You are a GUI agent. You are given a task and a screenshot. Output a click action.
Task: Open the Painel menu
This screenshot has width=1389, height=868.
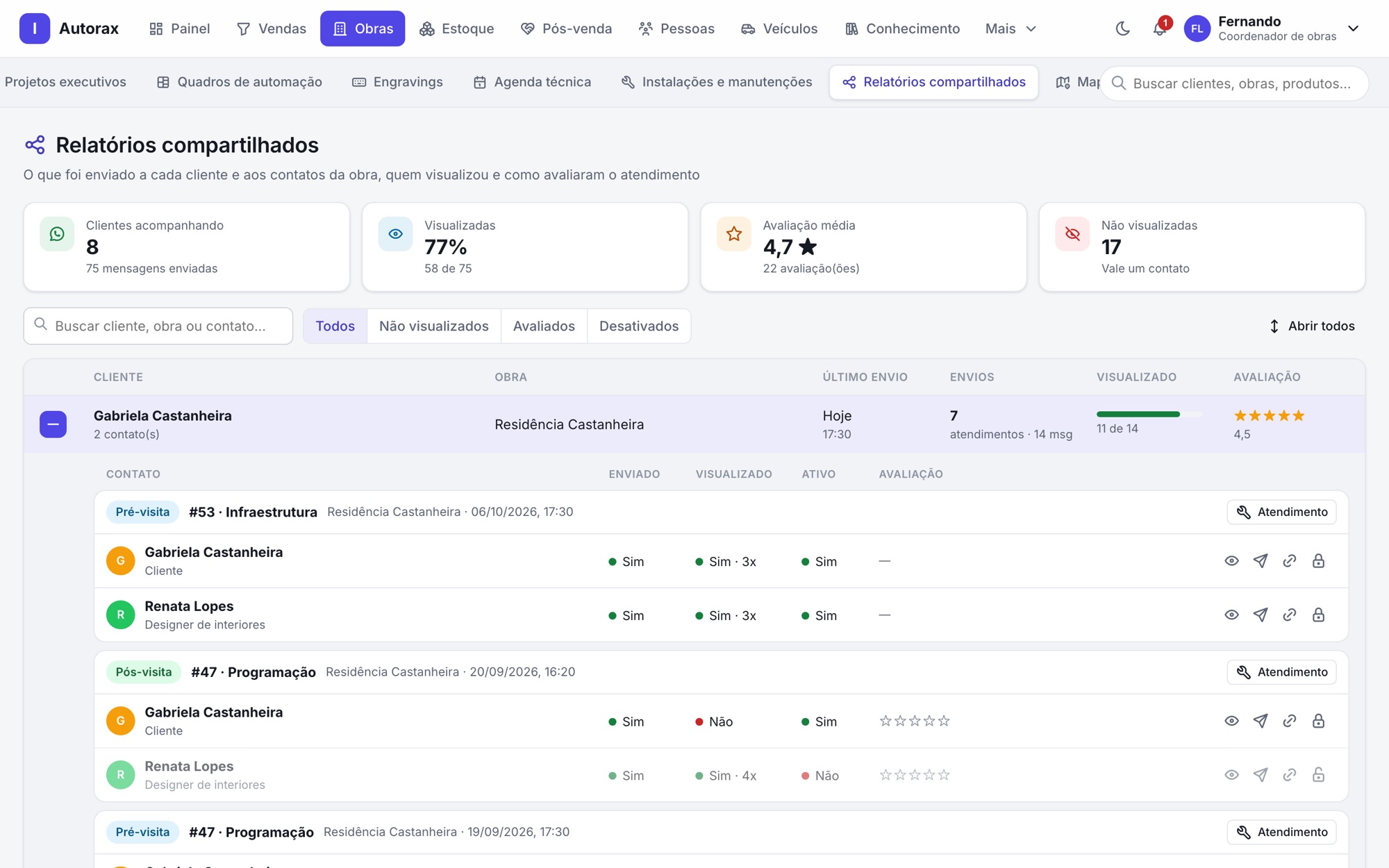180,28
